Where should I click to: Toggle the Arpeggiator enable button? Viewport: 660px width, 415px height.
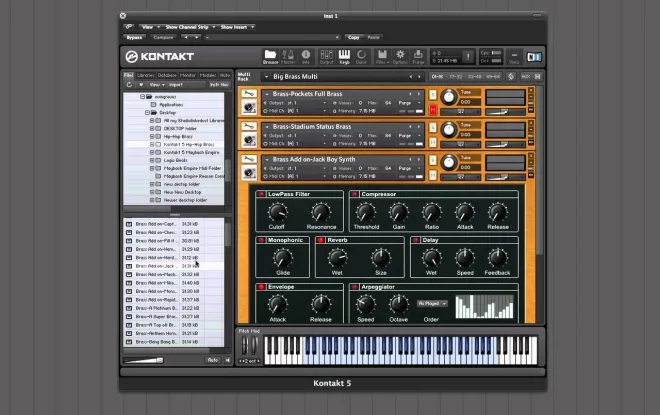(354, 287)
